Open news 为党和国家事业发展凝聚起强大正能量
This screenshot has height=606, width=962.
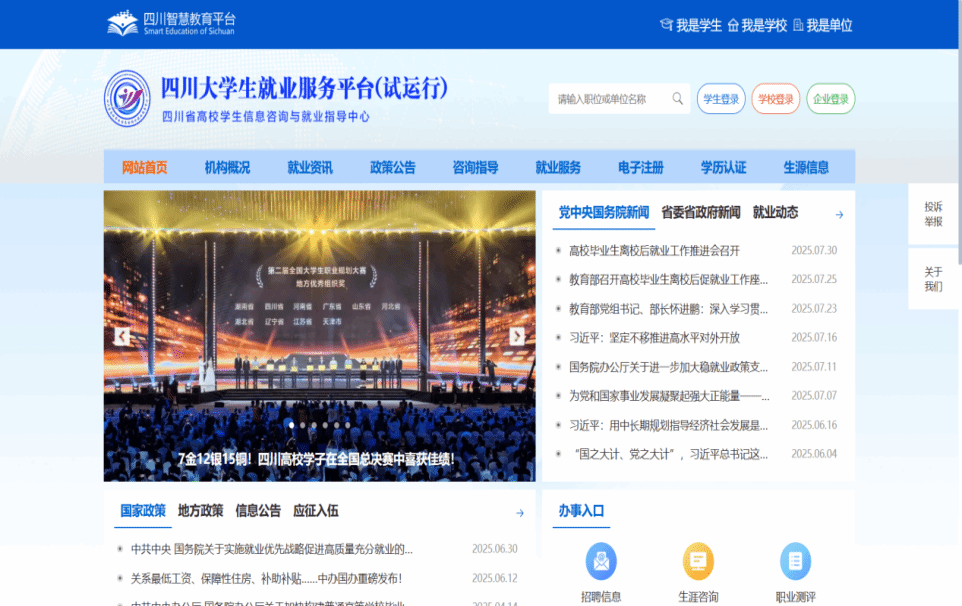[669, 396]
